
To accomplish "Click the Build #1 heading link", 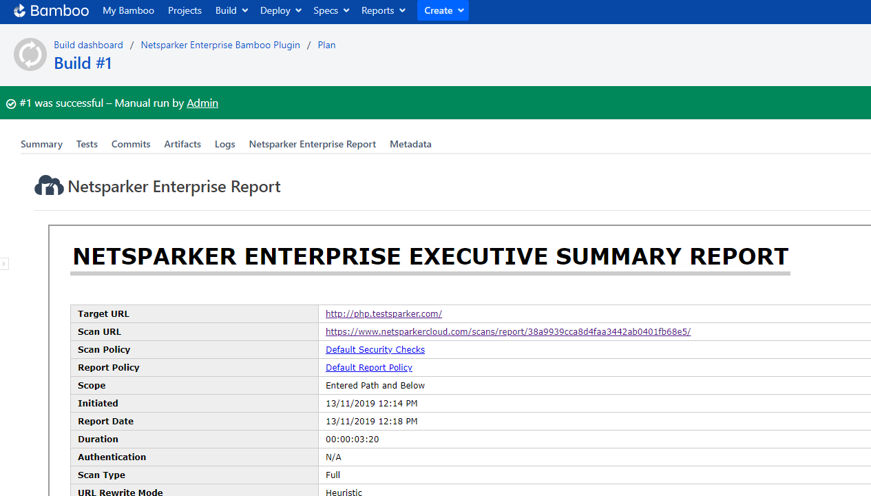I will tap(83, 63).
